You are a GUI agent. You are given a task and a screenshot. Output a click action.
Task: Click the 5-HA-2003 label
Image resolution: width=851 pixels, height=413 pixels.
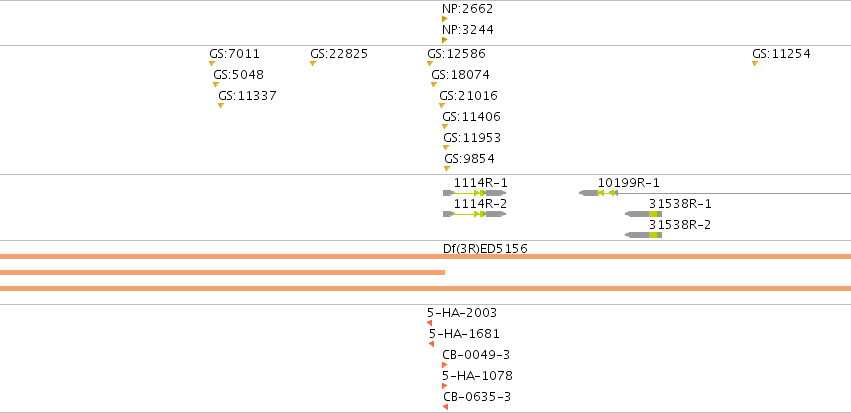pos(462,313)
